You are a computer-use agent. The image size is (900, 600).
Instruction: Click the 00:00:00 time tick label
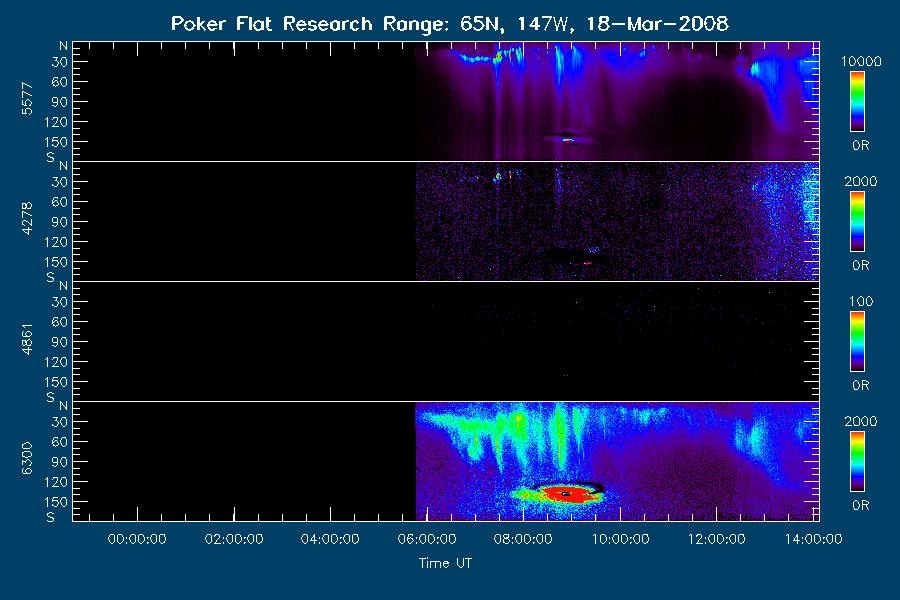click(x=137, y=539)
